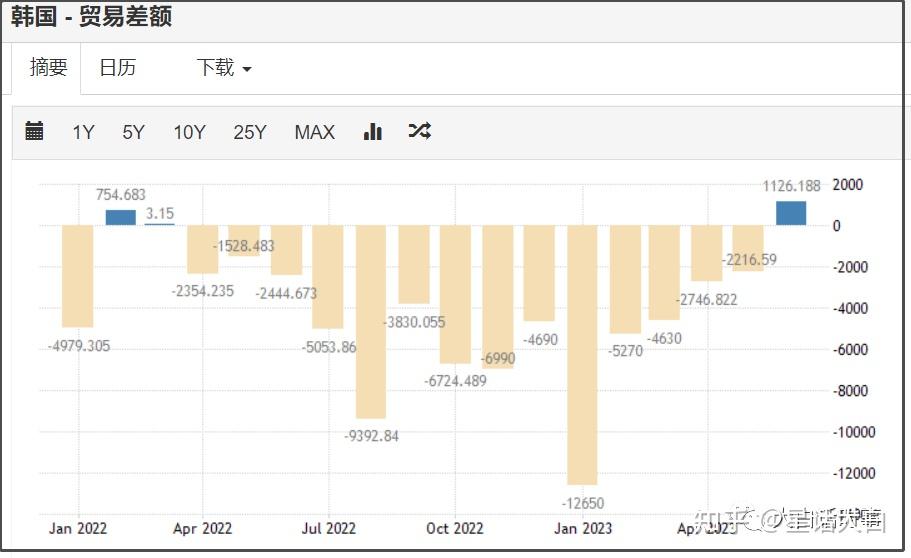Click the -3830.055 bar

point(414,264)
